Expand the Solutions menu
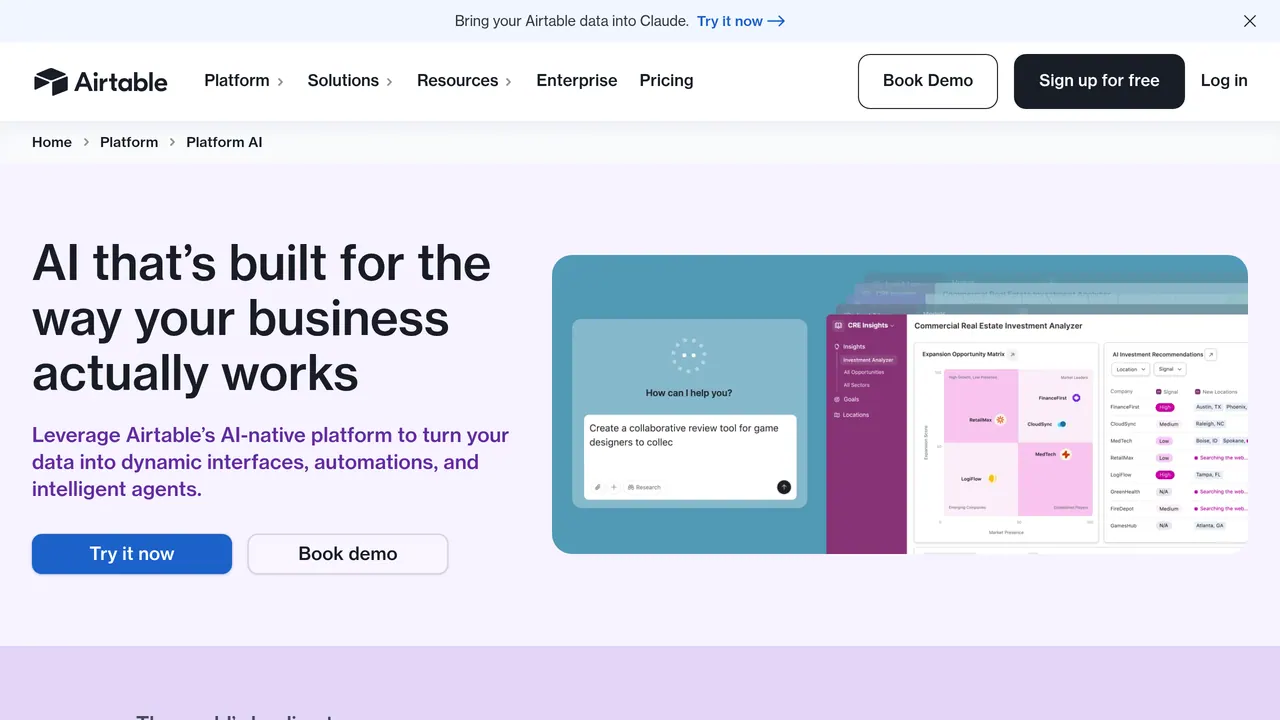 coord(350,81)
